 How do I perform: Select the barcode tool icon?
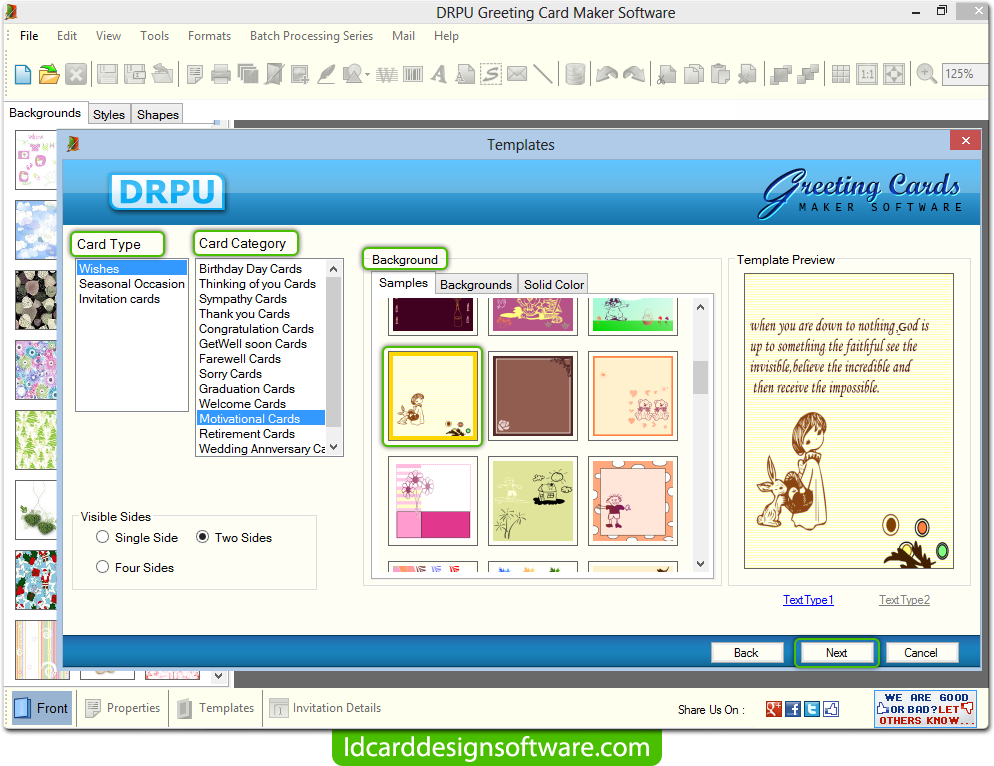click(413, 75)
